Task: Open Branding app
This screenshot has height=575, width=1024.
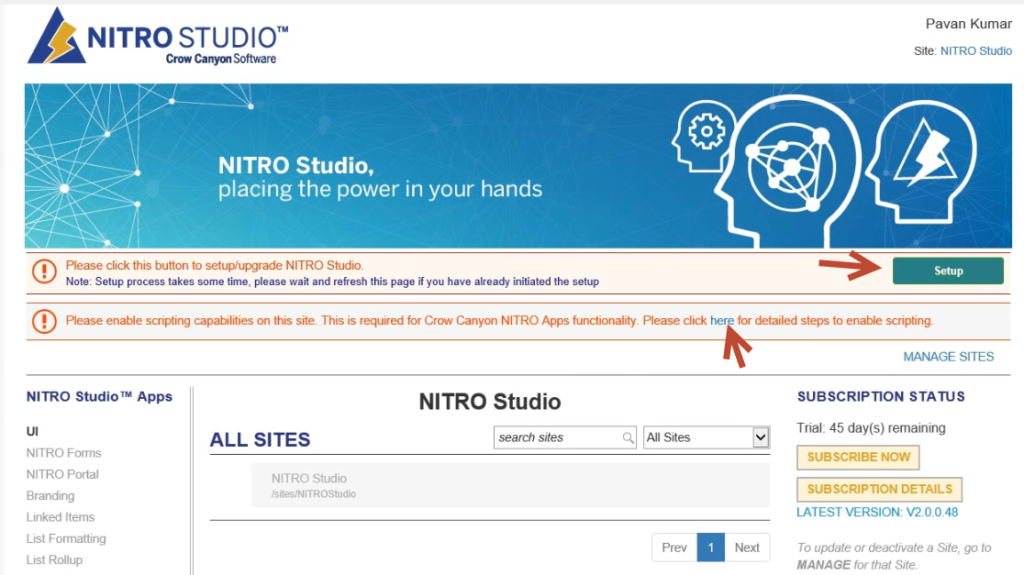Action: click(50, 496)
